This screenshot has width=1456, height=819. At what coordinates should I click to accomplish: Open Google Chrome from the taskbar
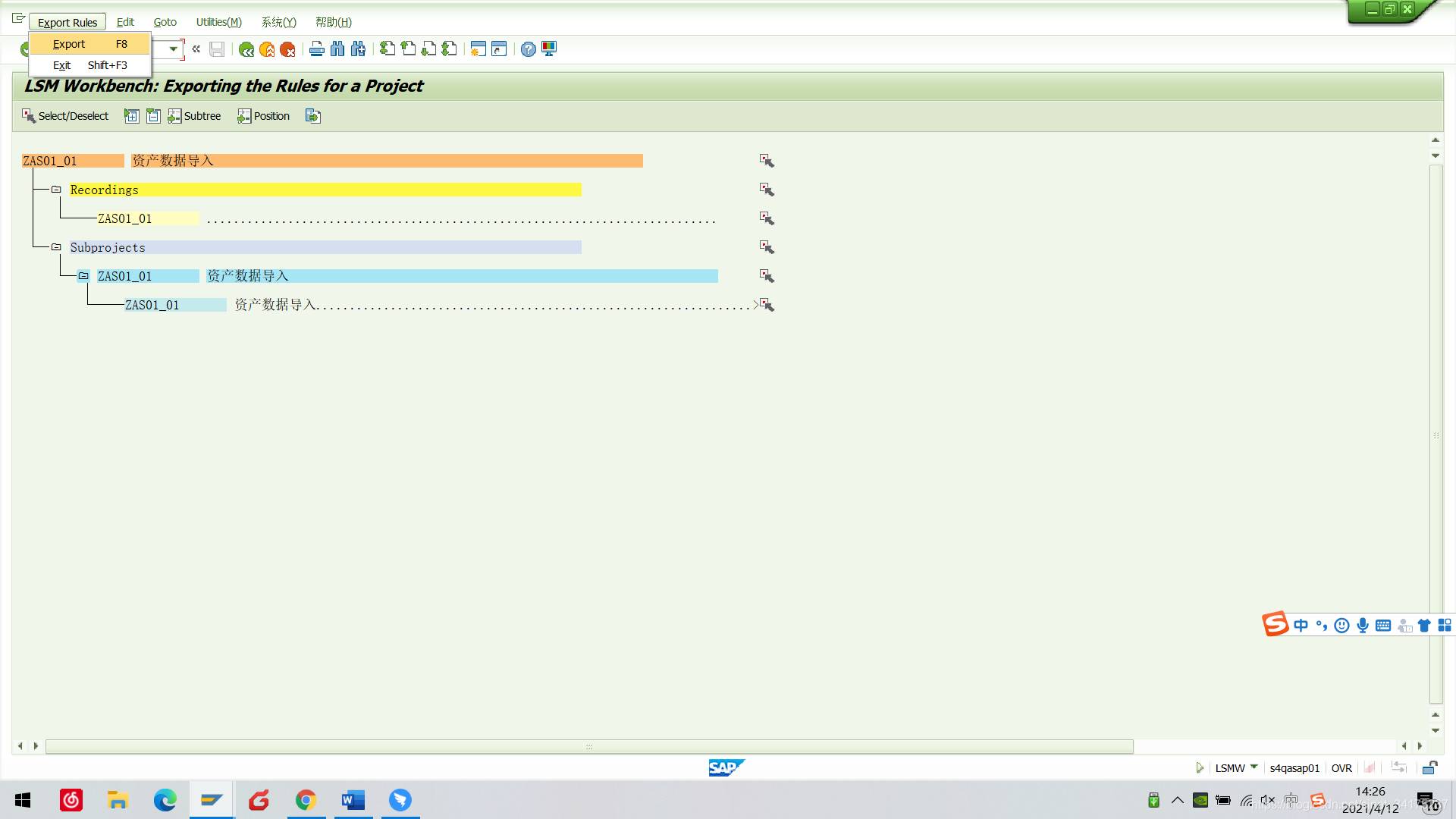(x=306, y=800)
